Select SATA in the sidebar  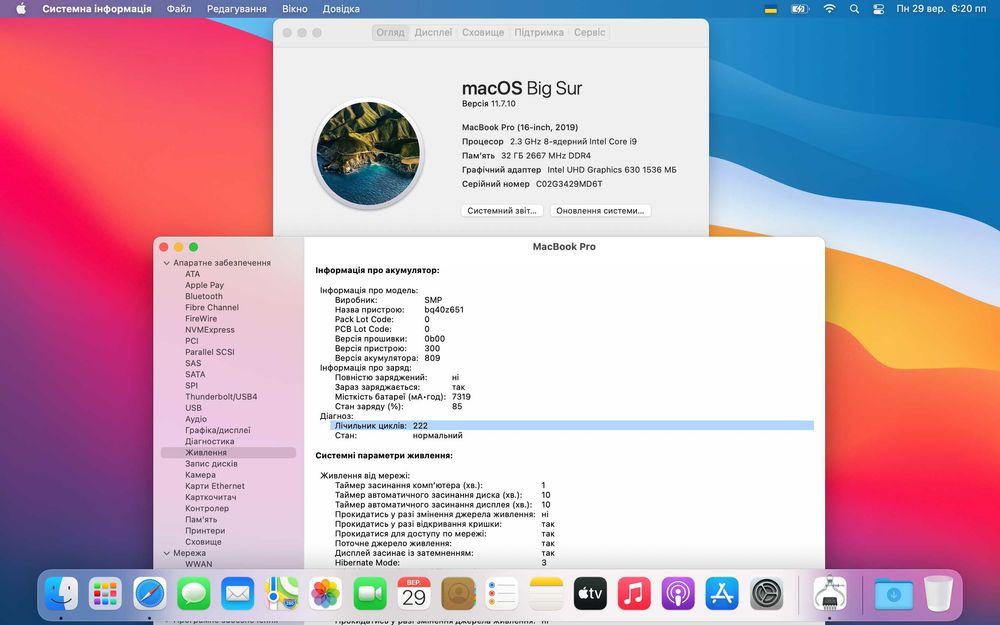tap(195, 374)
